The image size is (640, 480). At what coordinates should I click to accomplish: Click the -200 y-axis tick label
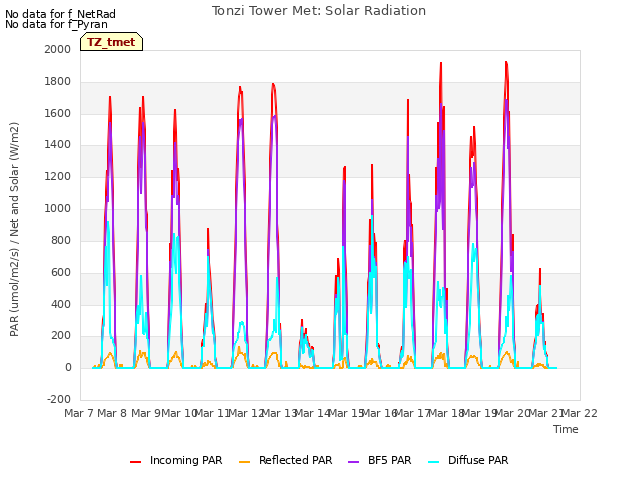tap(59, 399)
